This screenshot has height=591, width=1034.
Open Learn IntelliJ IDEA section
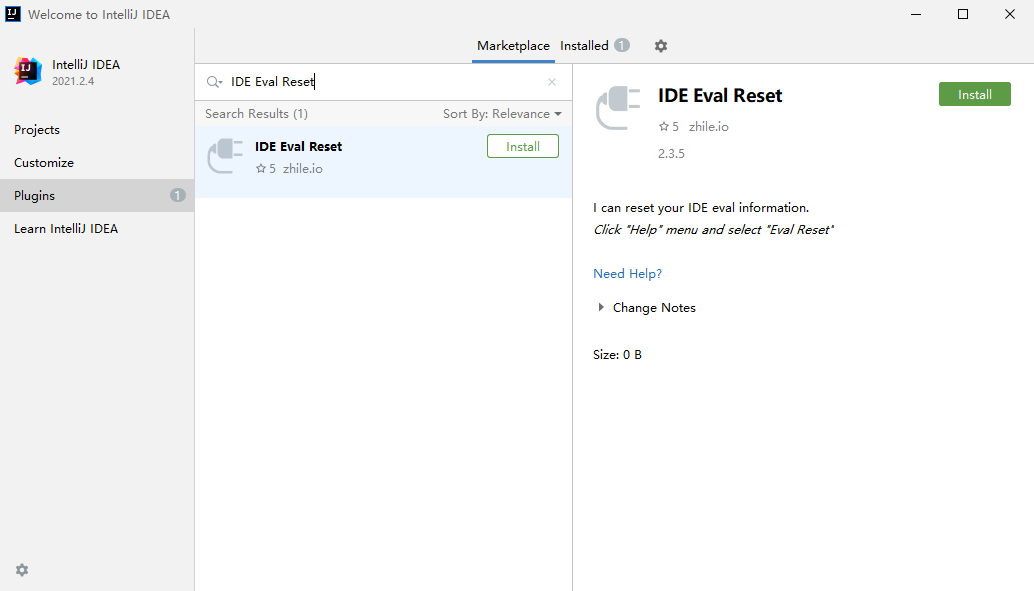[97, 229]
